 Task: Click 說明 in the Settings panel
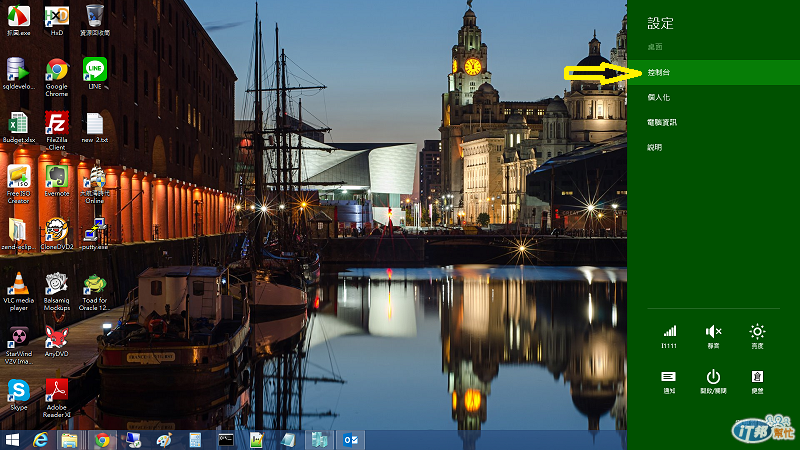coord(655,147)
